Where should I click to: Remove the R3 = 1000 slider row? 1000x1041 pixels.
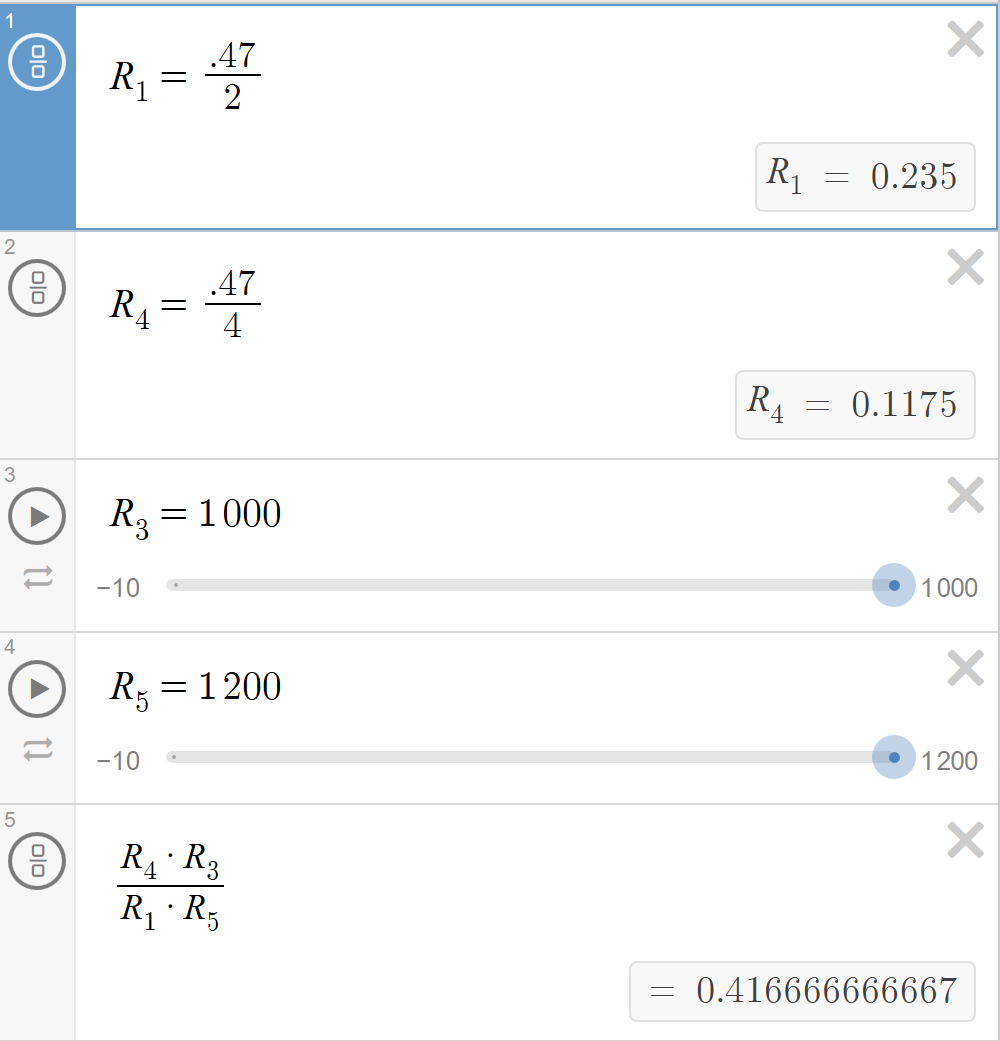(x=965, y=495)
